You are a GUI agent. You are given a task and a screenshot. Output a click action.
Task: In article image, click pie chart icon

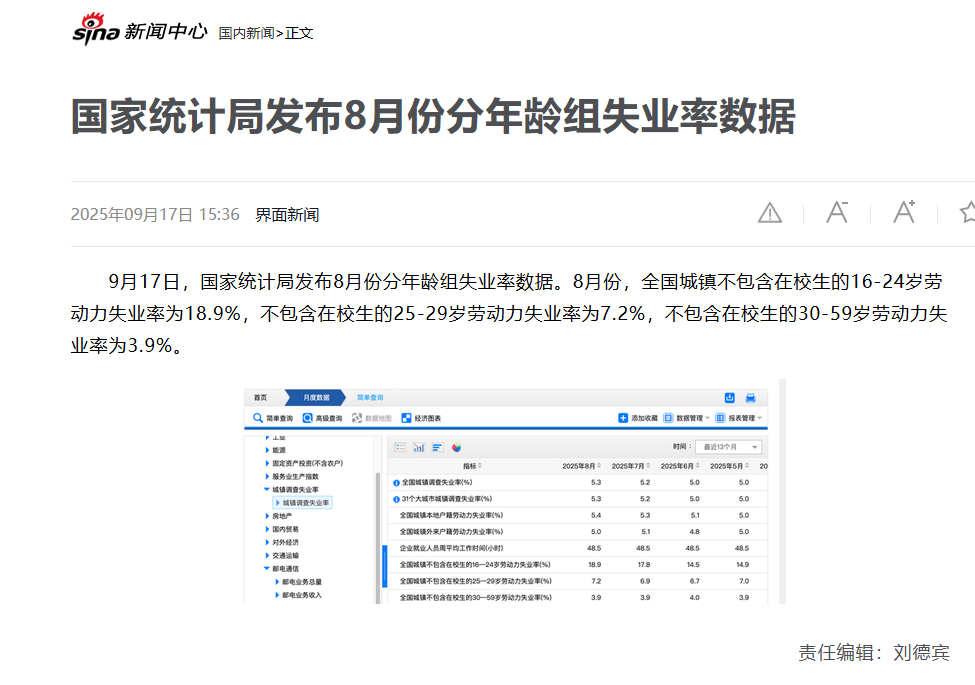[x=456, y=447]
